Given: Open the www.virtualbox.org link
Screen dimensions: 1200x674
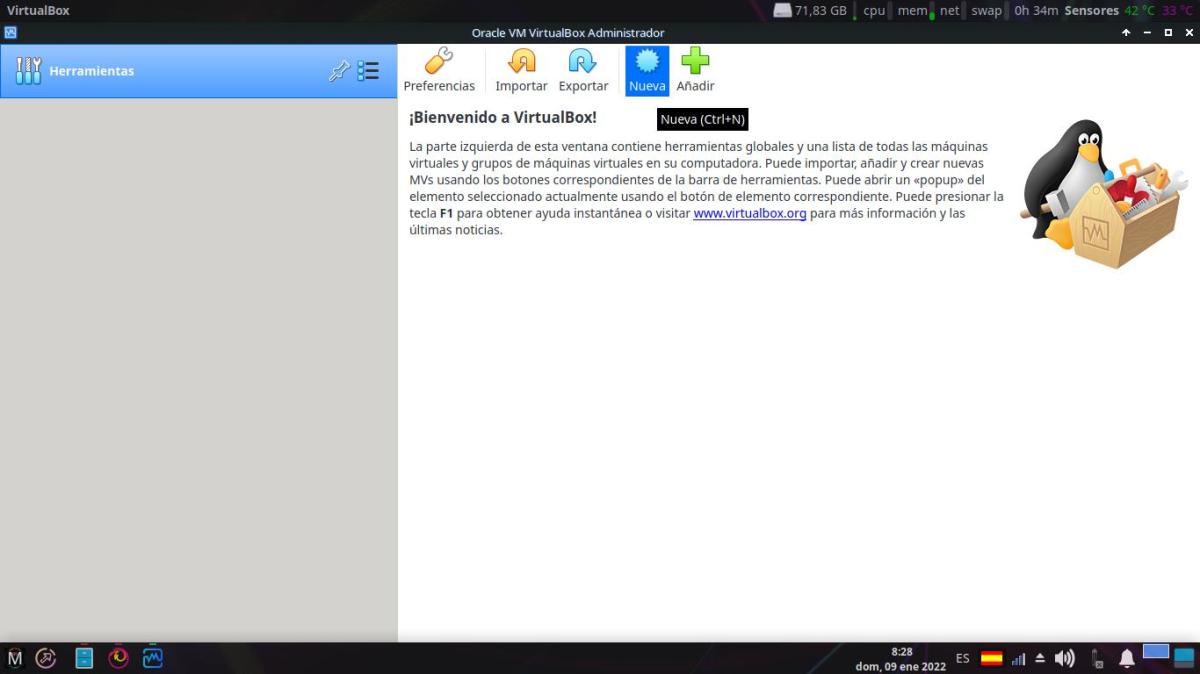Looking at the screenshot, I should 749,214.
